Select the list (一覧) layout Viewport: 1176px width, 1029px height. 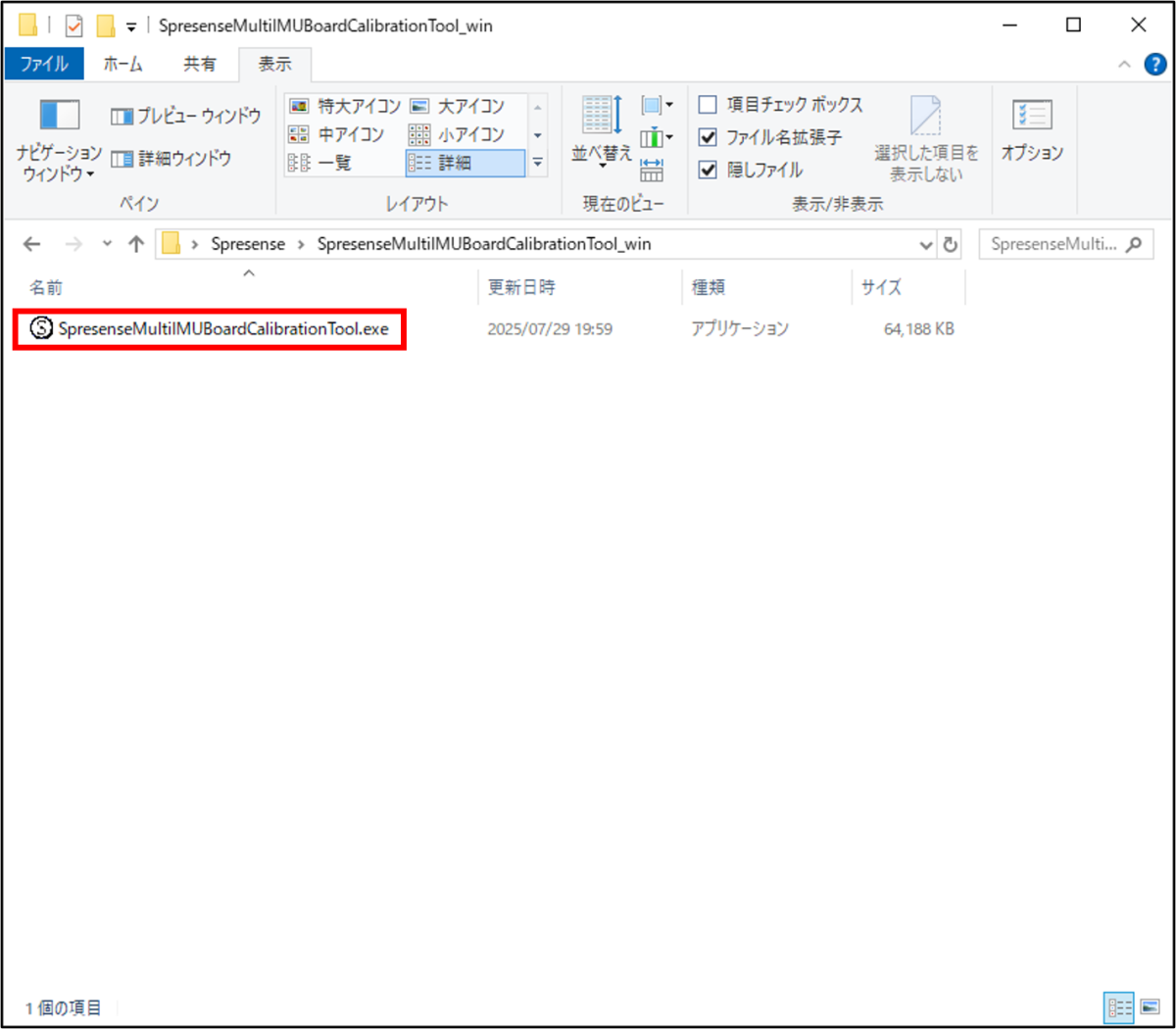pyautogui.click(x=320, y=163)
